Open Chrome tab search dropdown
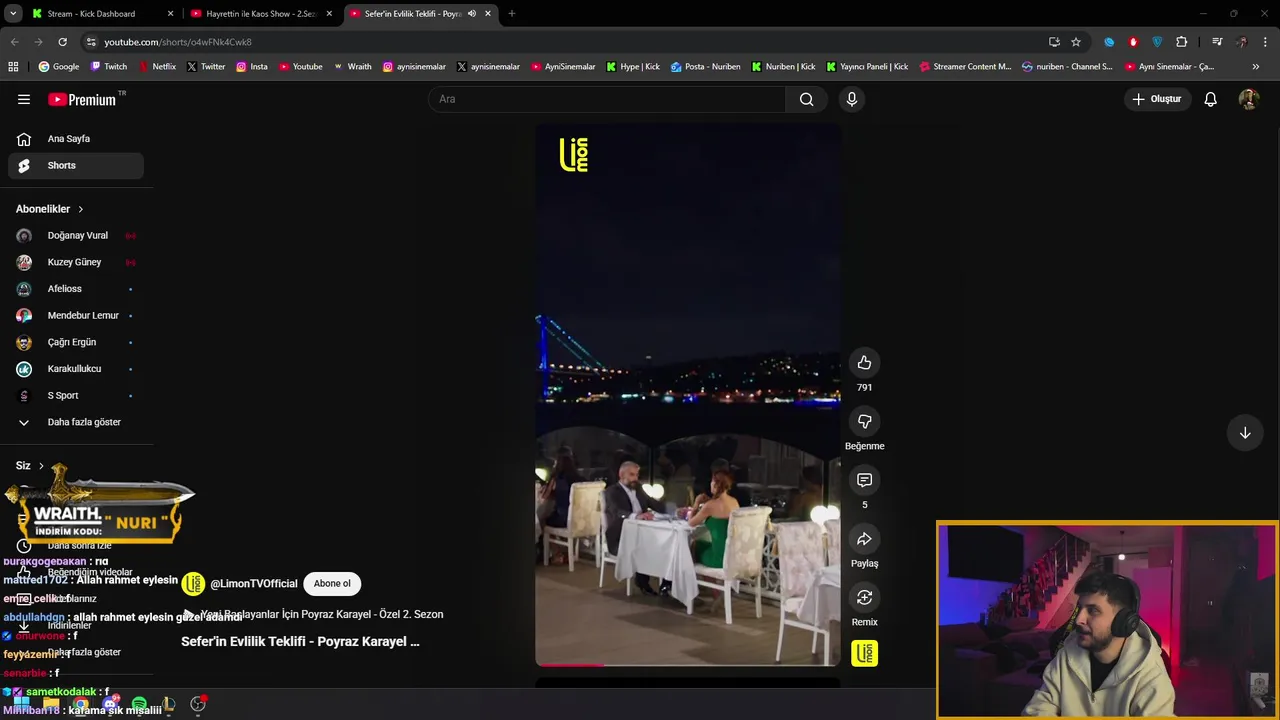 point(13,14)
